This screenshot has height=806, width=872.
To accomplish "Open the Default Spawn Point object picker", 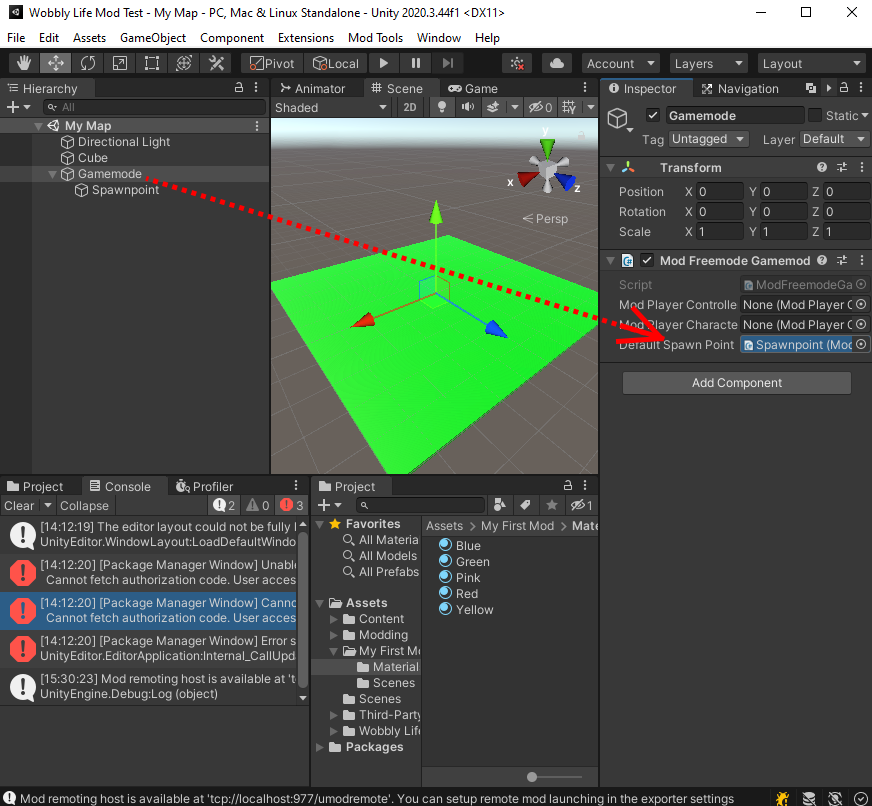I will coord(861,344).
